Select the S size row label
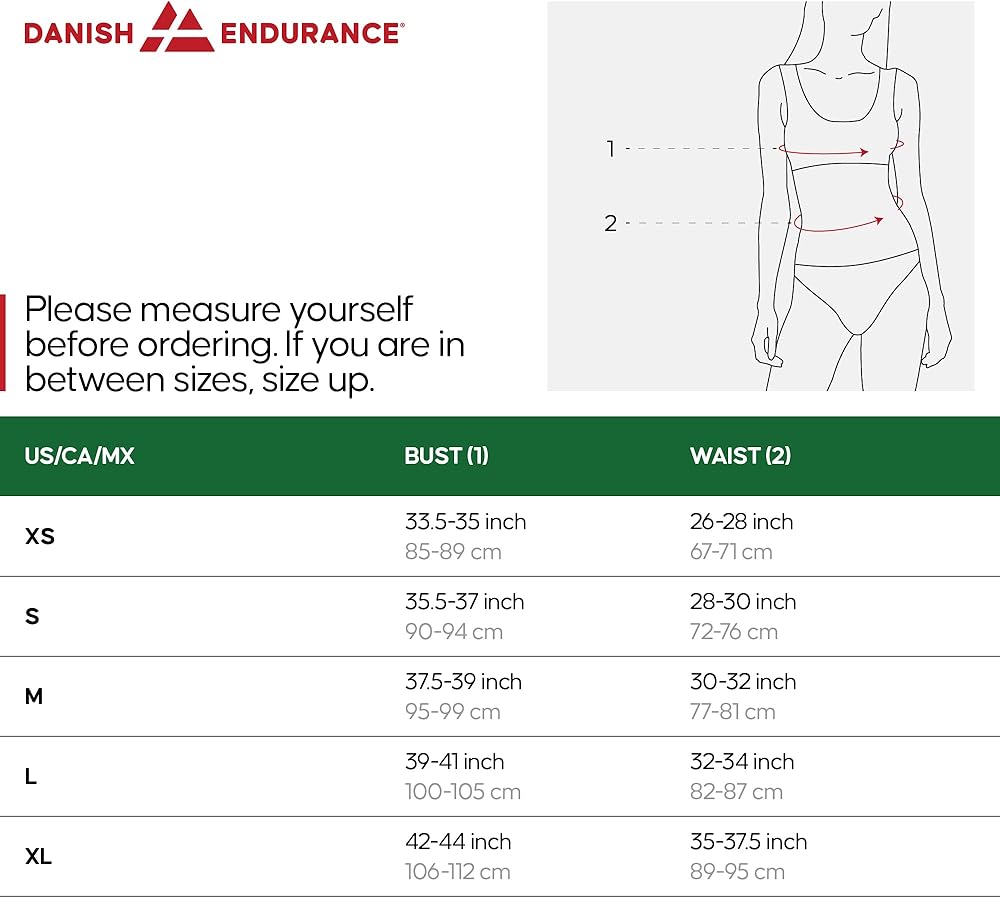The image size is (1000, 898). 32,616
